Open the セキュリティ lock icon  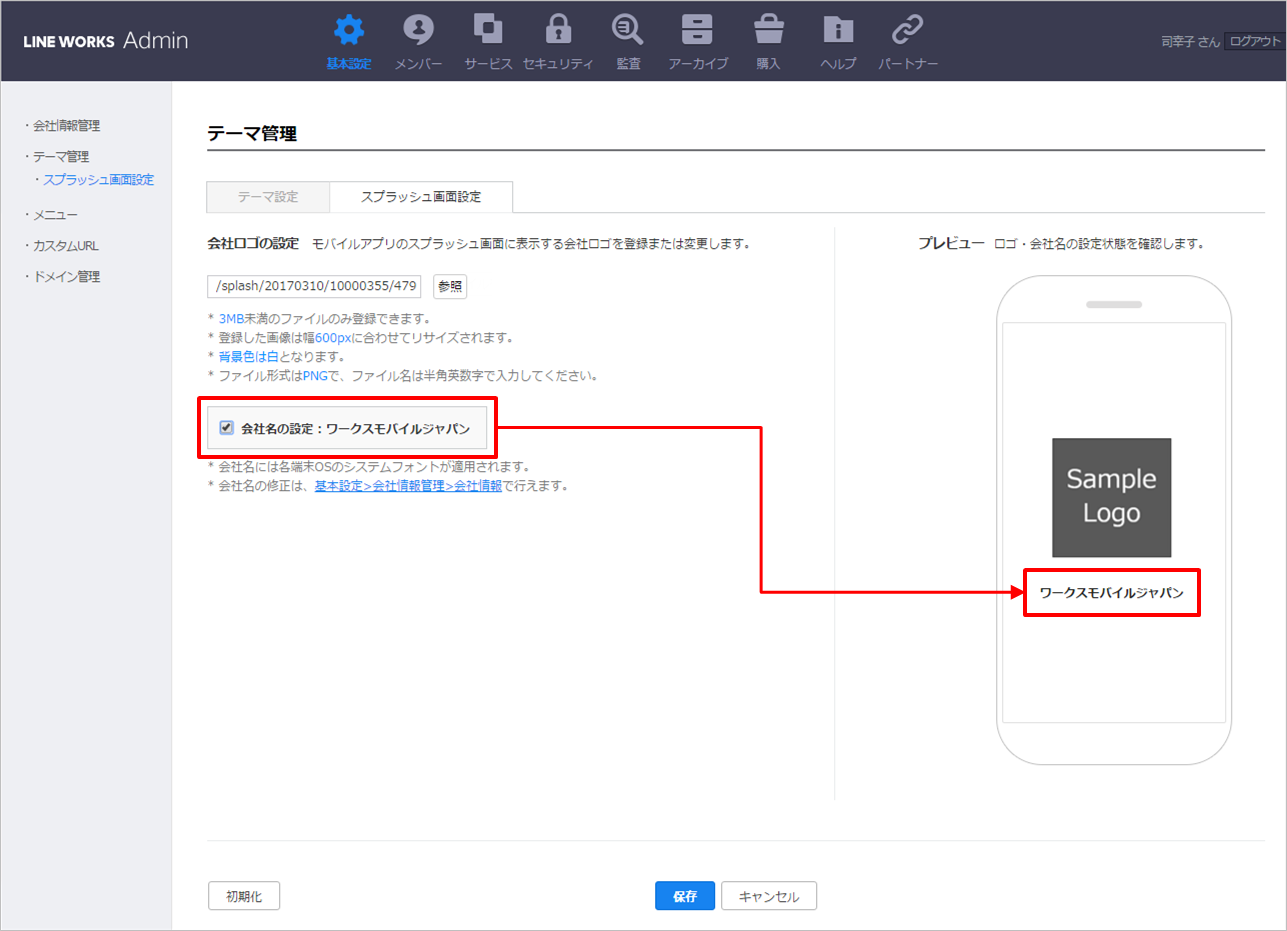click(x=558, y=30)
